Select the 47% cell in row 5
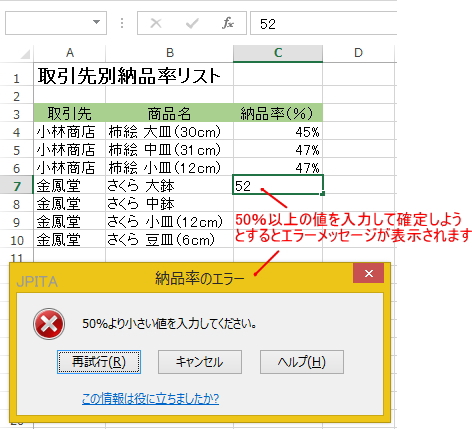472x429 pixels. tap(278, 149)
